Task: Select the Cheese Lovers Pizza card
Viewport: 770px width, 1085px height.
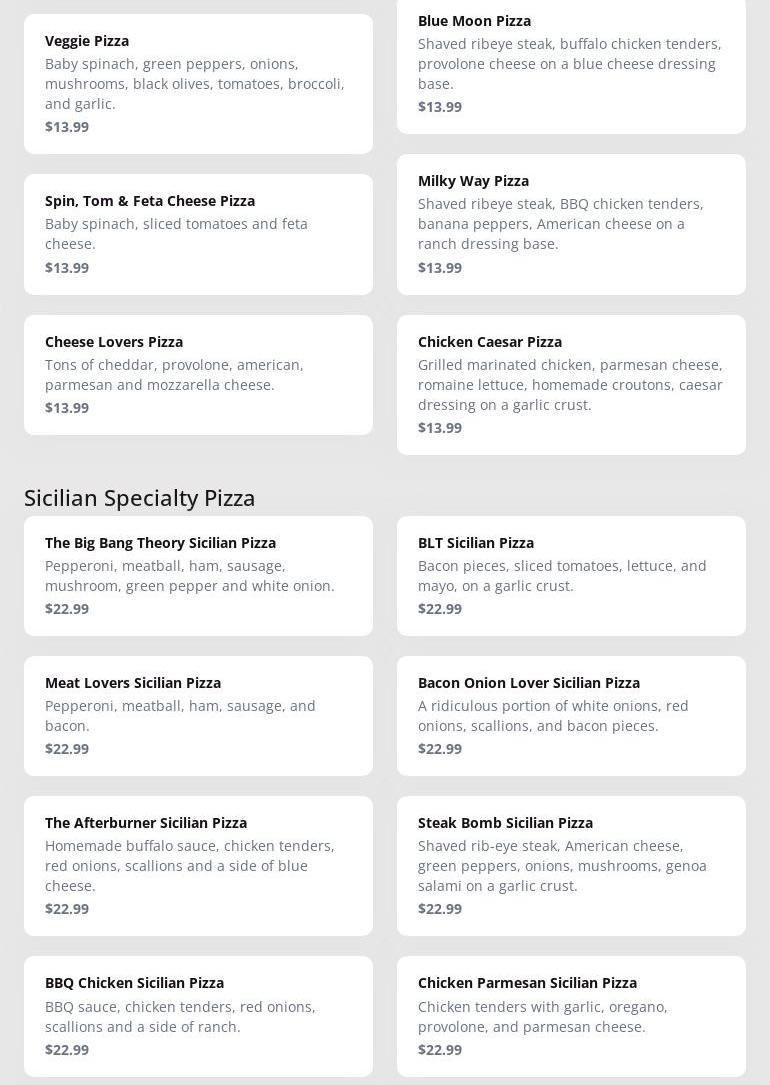Action: (x=198, y=374)
